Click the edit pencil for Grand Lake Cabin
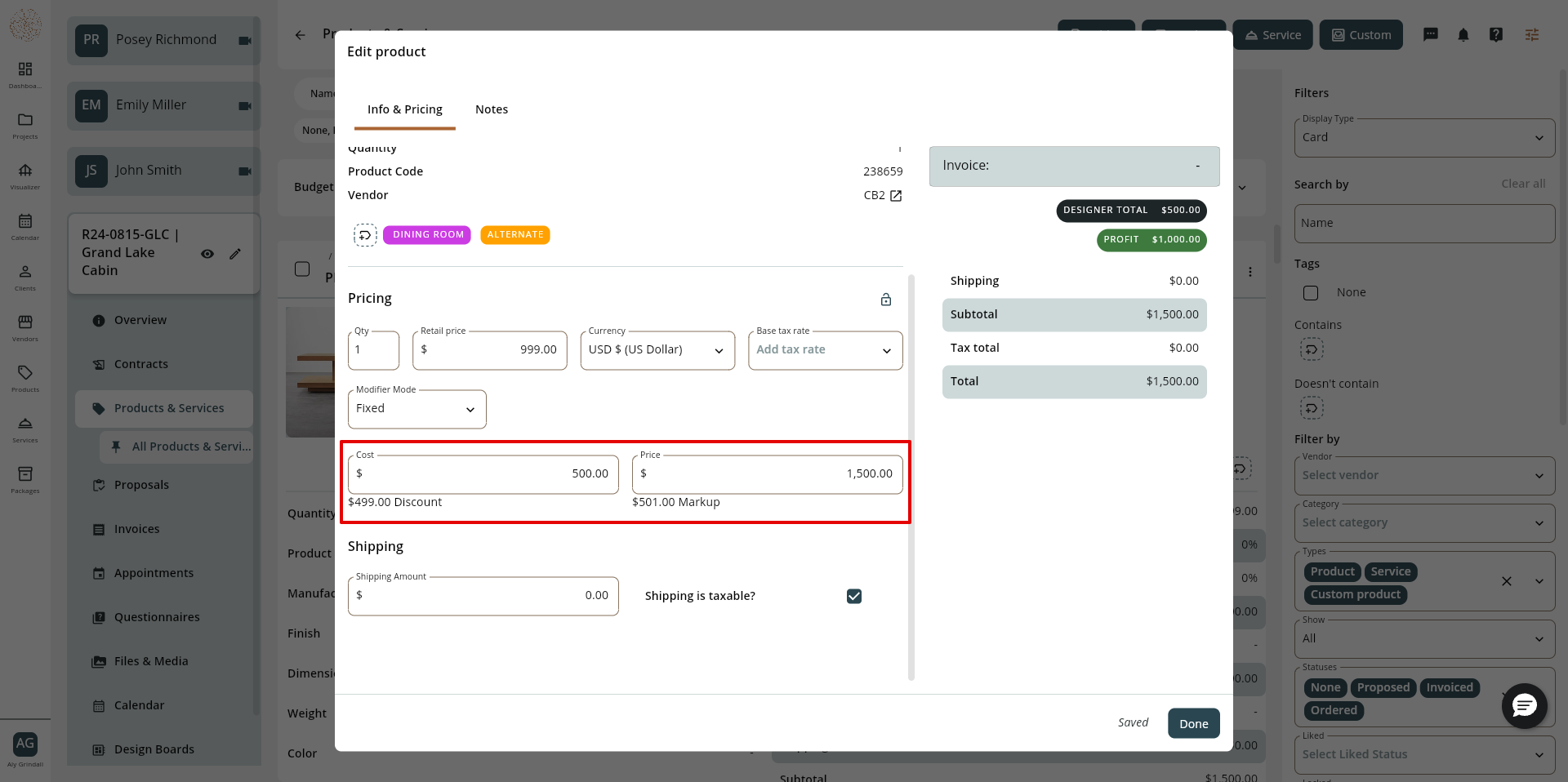The image size is (1568, 782). coord(235,254)
